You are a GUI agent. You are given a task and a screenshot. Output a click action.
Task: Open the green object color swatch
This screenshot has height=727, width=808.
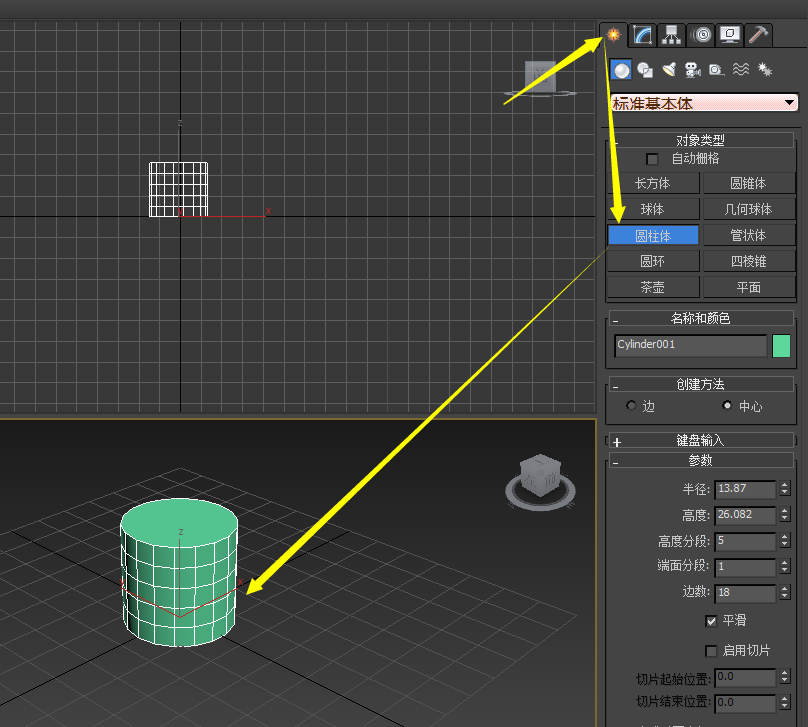click(781, 346)
